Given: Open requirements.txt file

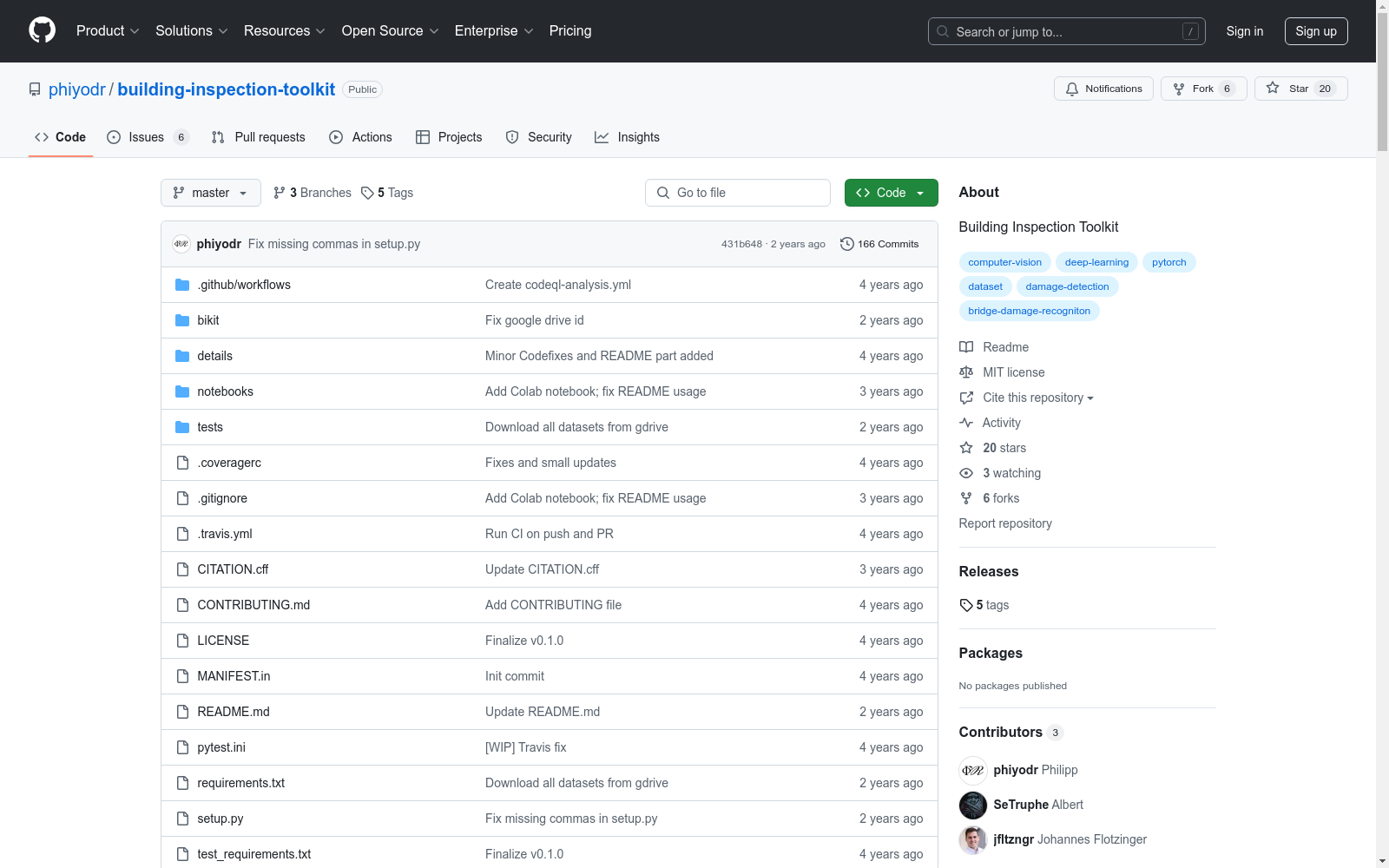Looking at the screenshot, I should click(240, 783).
